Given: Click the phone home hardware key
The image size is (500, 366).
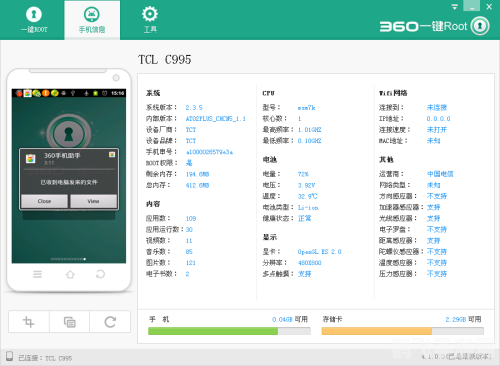Looking at the screenshot, I should tap(70, 274).
